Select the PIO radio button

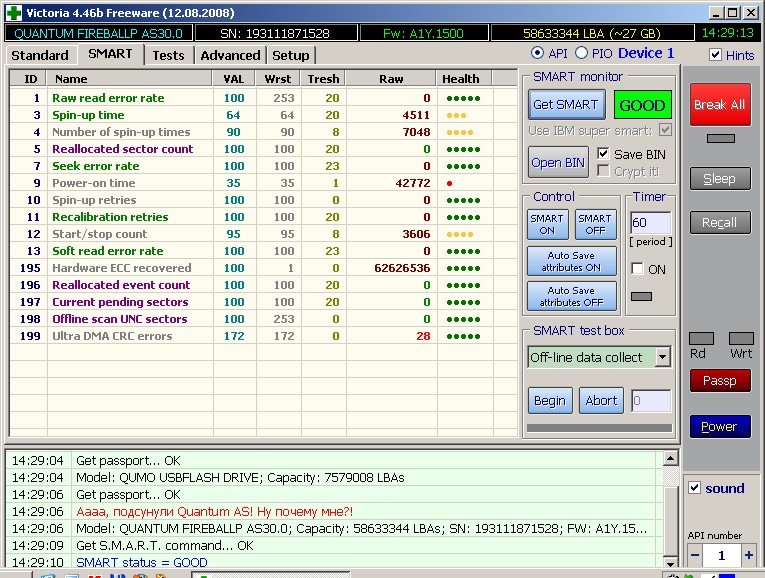point(581,53)
